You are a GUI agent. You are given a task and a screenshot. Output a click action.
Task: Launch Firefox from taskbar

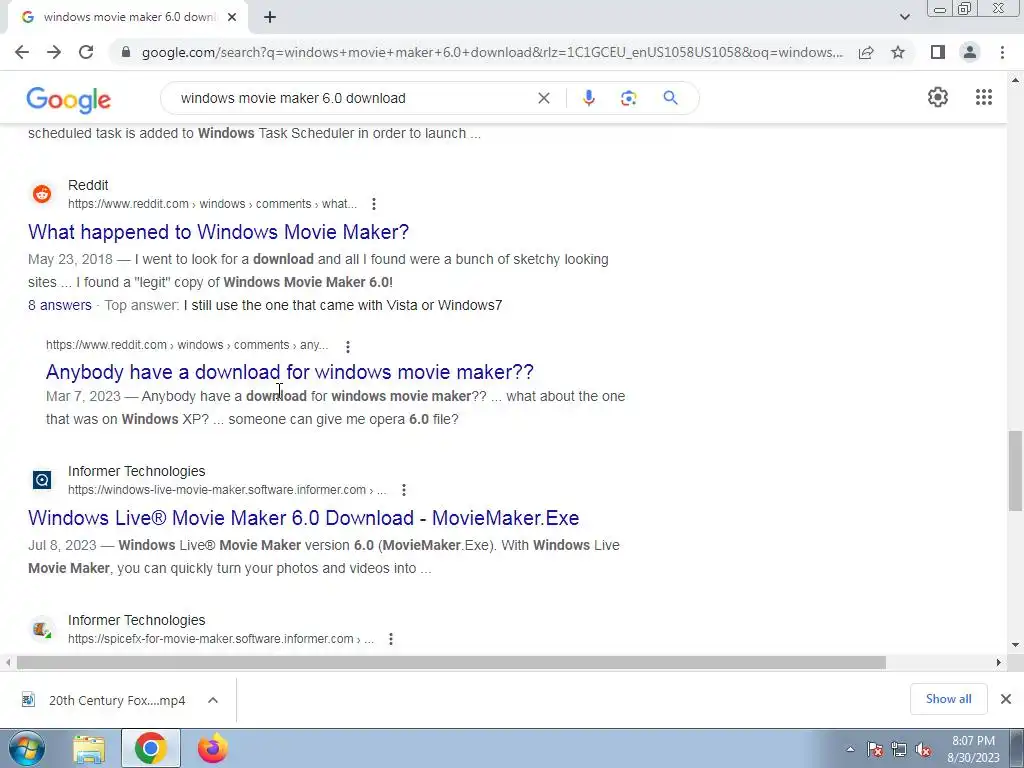[213, 748]
